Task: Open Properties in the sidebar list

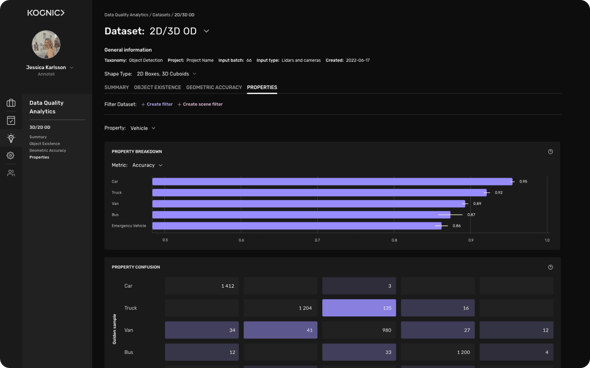Action: [x=39, y=157]
